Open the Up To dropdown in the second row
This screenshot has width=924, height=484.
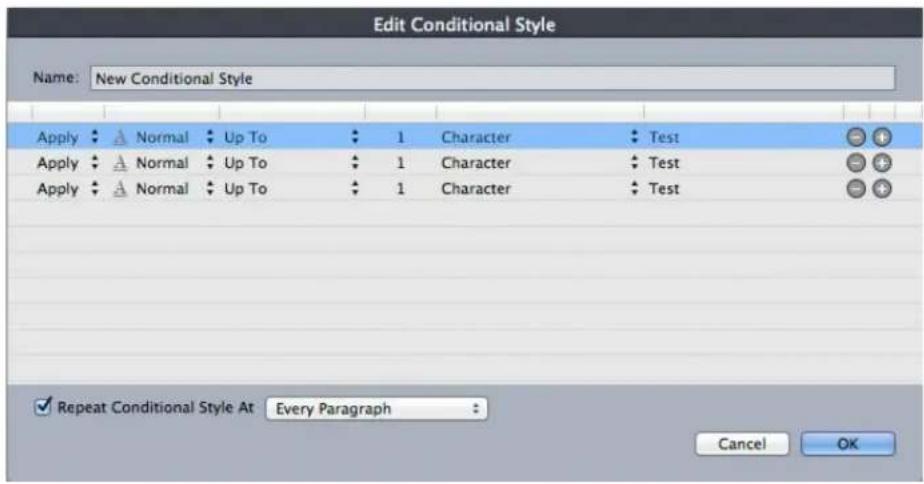coord(291,163)
